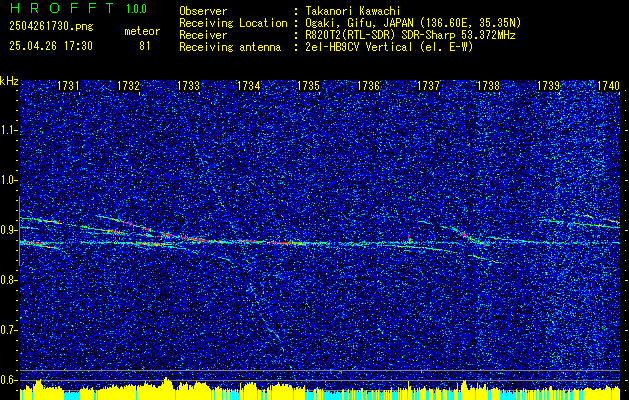
Task: Click the meteor count 81
Action: coord(145,46)
